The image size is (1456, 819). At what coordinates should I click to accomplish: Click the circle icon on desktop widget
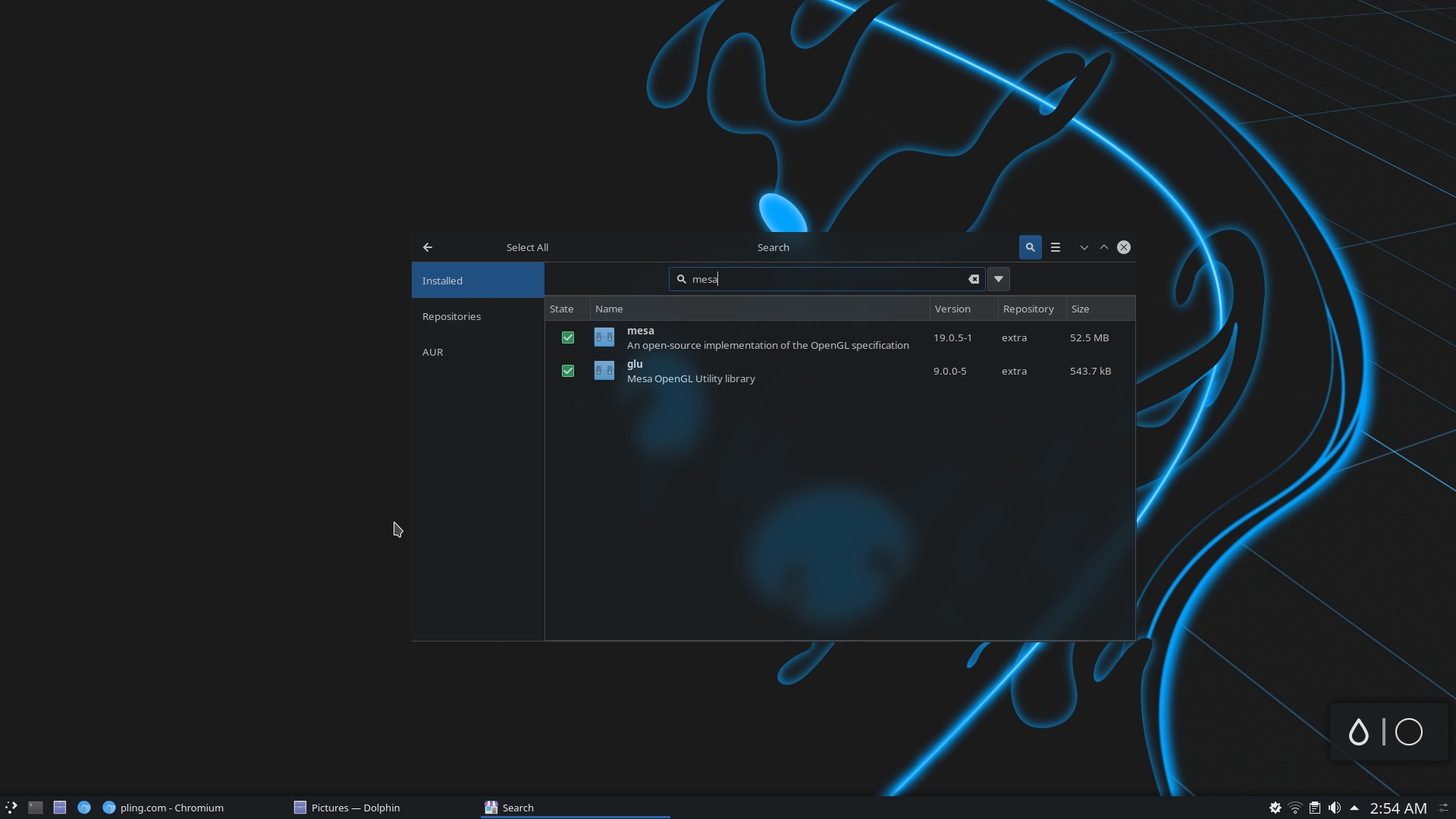(x=1409, y=732)
